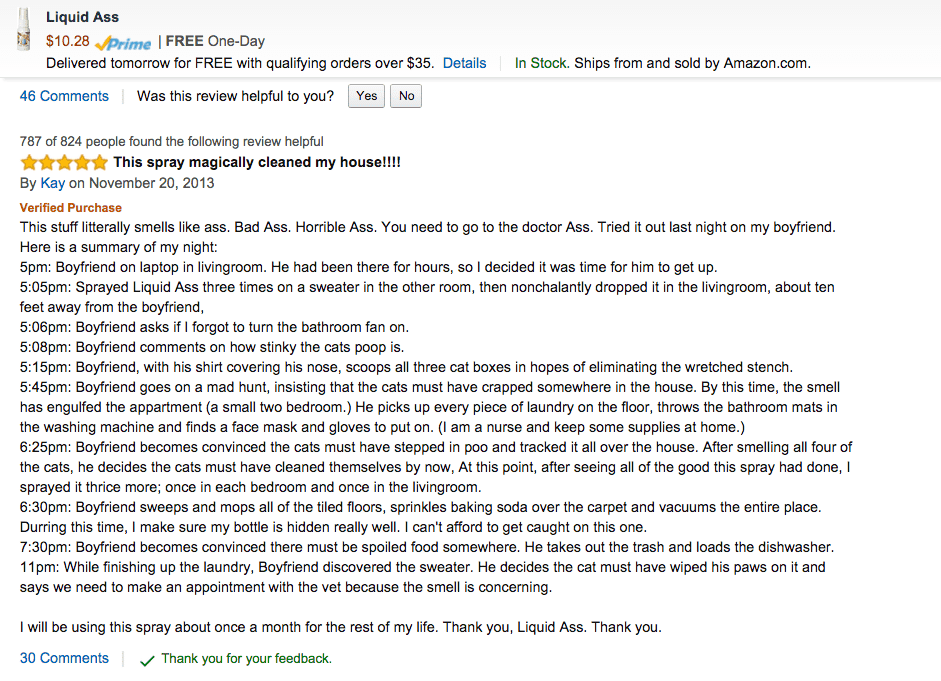The height and width of the screenshot is (681, 941).
Task: Open the Details link for free delivery
Action: tap(464, 63)
